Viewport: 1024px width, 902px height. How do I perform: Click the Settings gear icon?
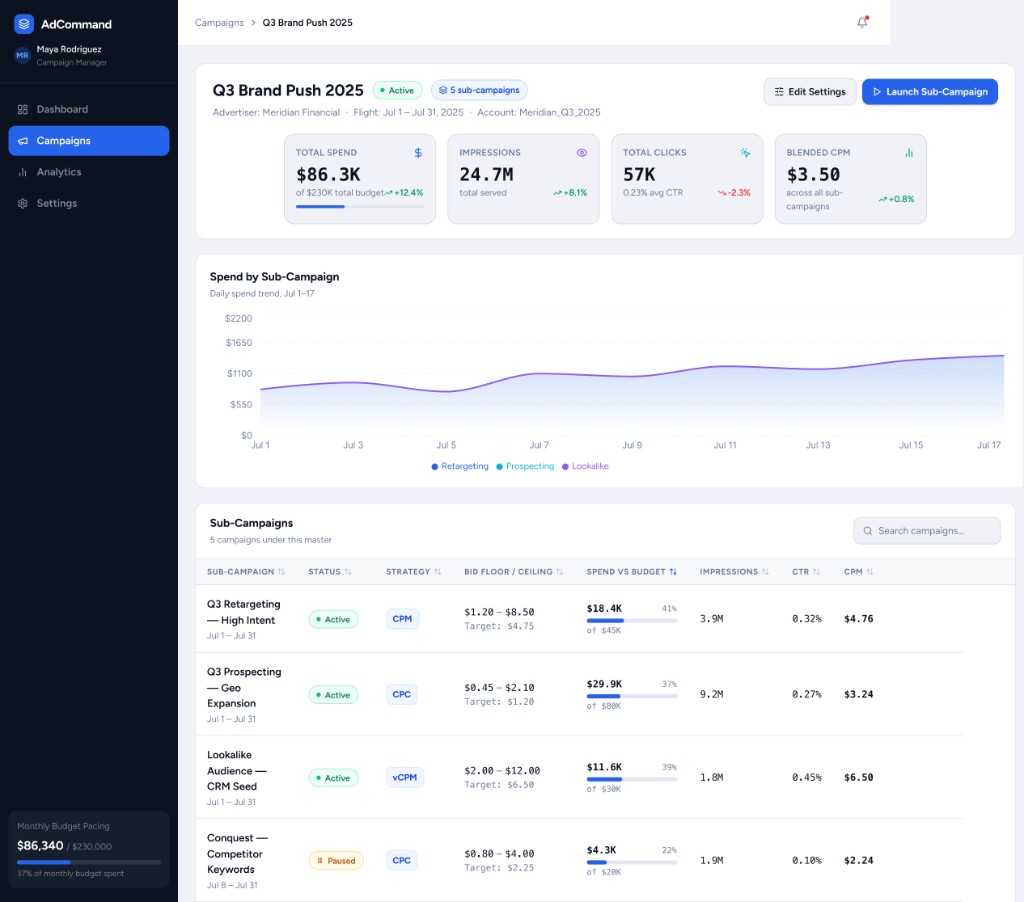click(x=23, y=203)
